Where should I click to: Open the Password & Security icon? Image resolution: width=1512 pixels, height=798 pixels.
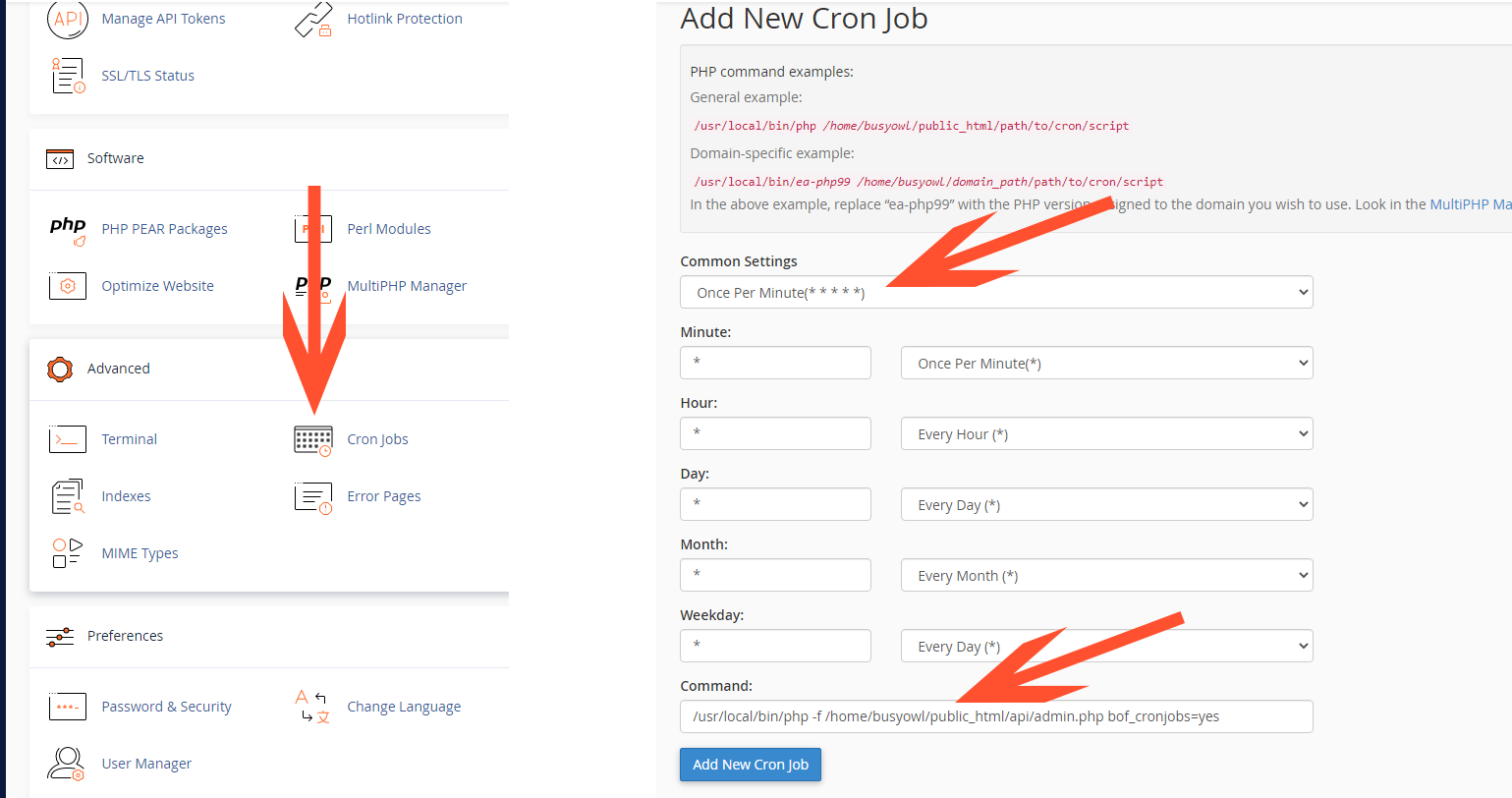point(68,707)
